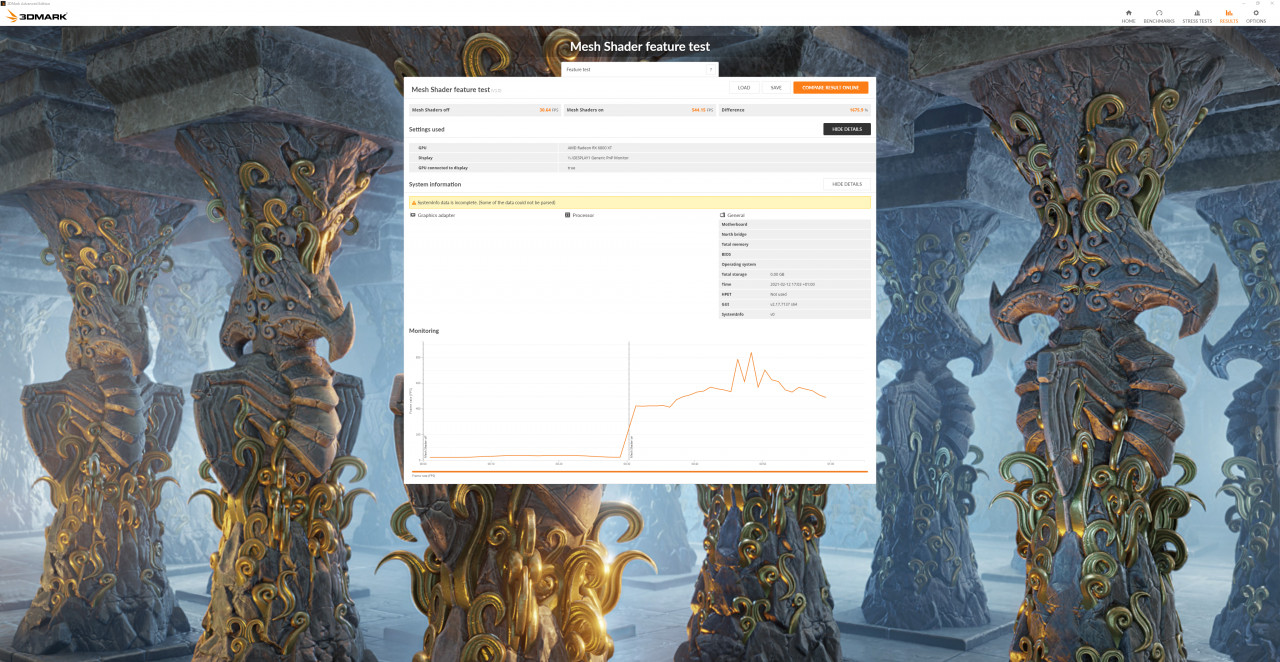The image size is (1280, 662).
Task: Select the Results tab
Action: pos(1228,16)
